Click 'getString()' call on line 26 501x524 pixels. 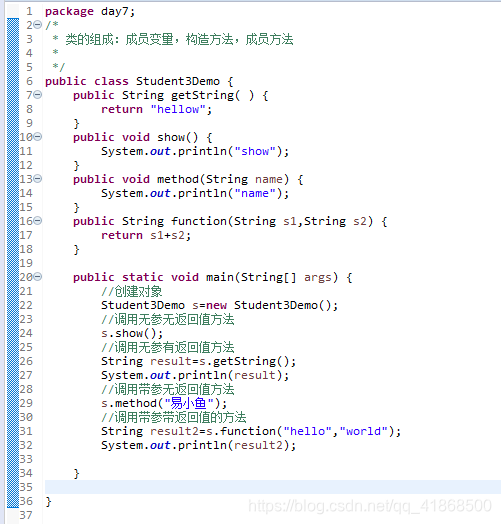(251, 361)
